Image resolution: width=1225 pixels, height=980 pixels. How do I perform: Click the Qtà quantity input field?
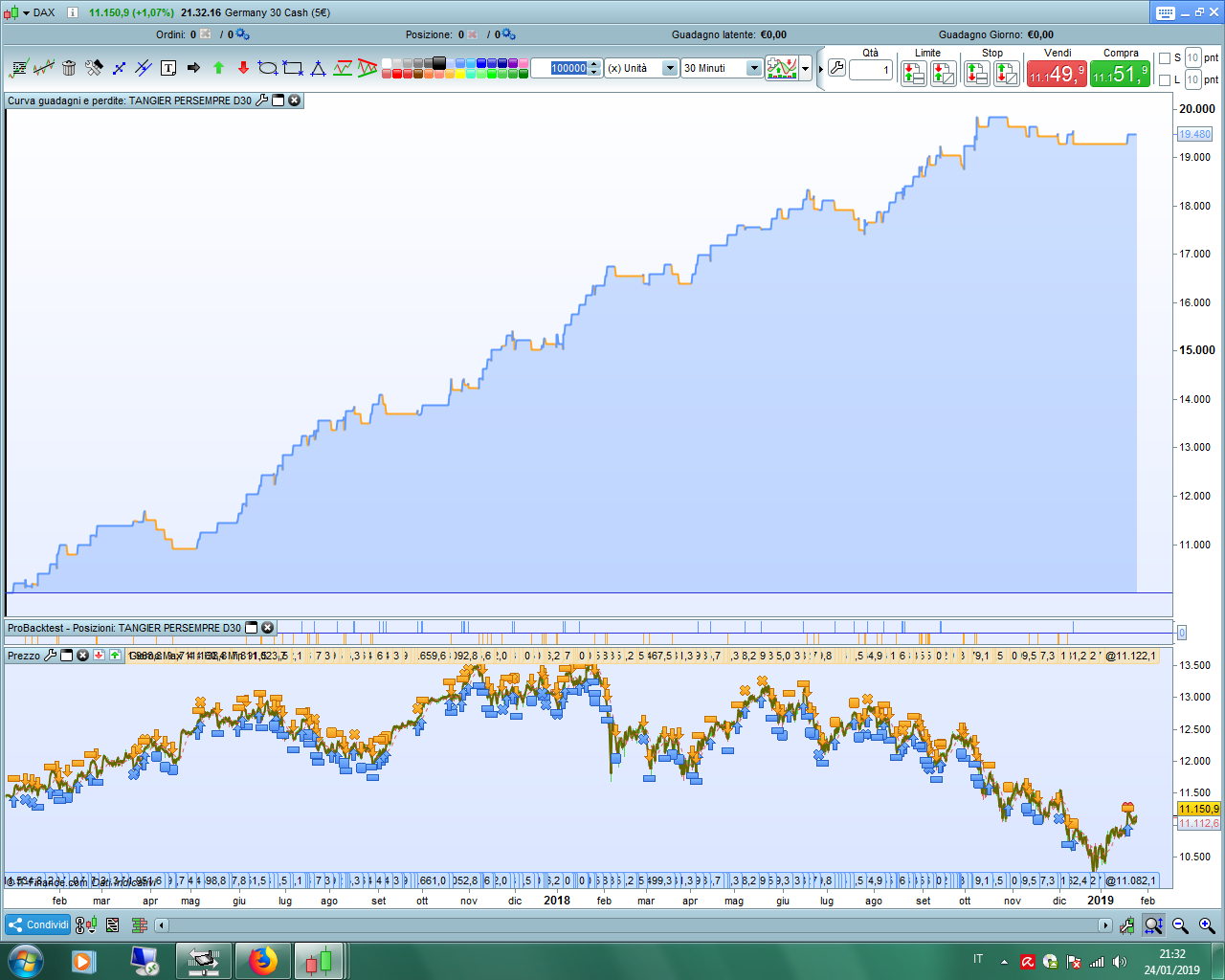point(871,70)
